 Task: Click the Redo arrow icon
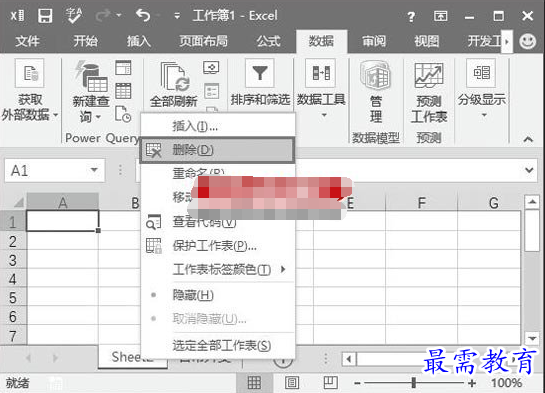click(104, 15)
